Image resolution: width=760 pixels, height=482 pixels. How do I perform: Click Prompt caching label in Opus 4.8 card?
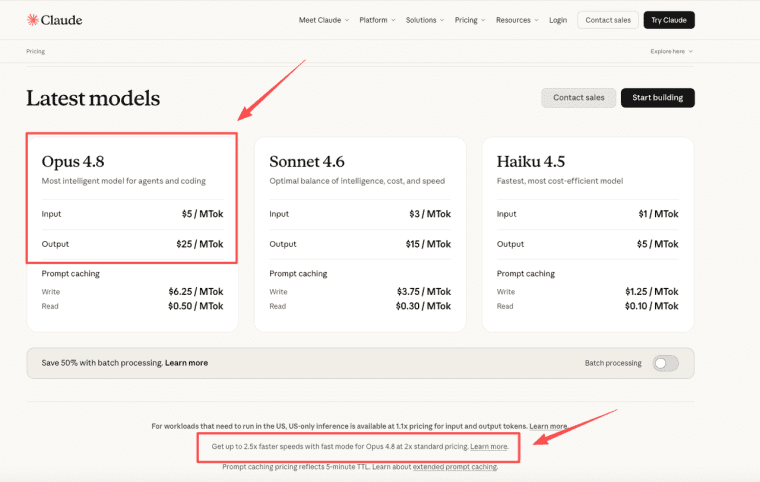[x=70, y=273]
